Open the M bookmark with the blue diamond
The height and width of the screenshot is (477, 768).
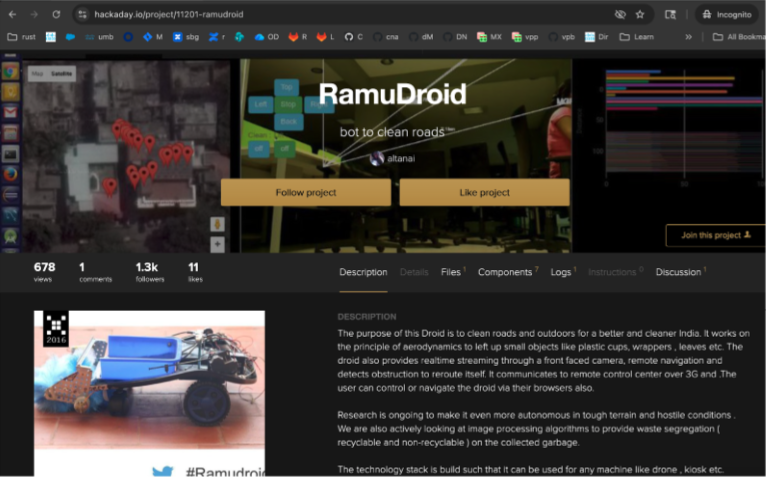coord(153,37)
